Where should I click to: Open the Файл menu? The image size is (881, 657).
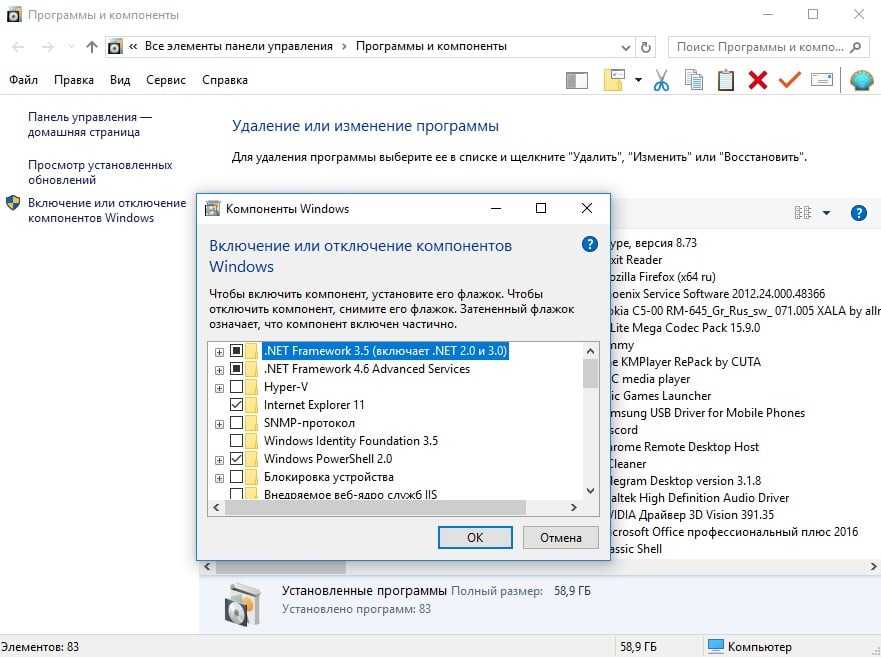24,80
